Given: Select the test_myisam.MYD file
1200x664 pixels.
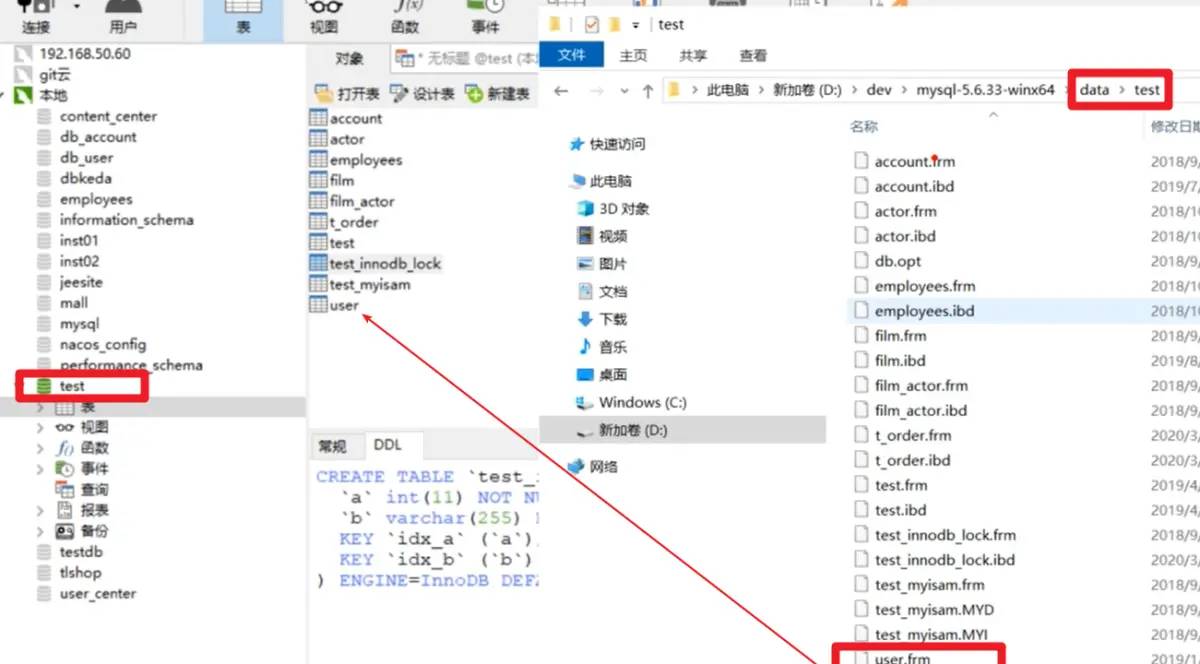Looking at the screenshot, I should (933, 609).
